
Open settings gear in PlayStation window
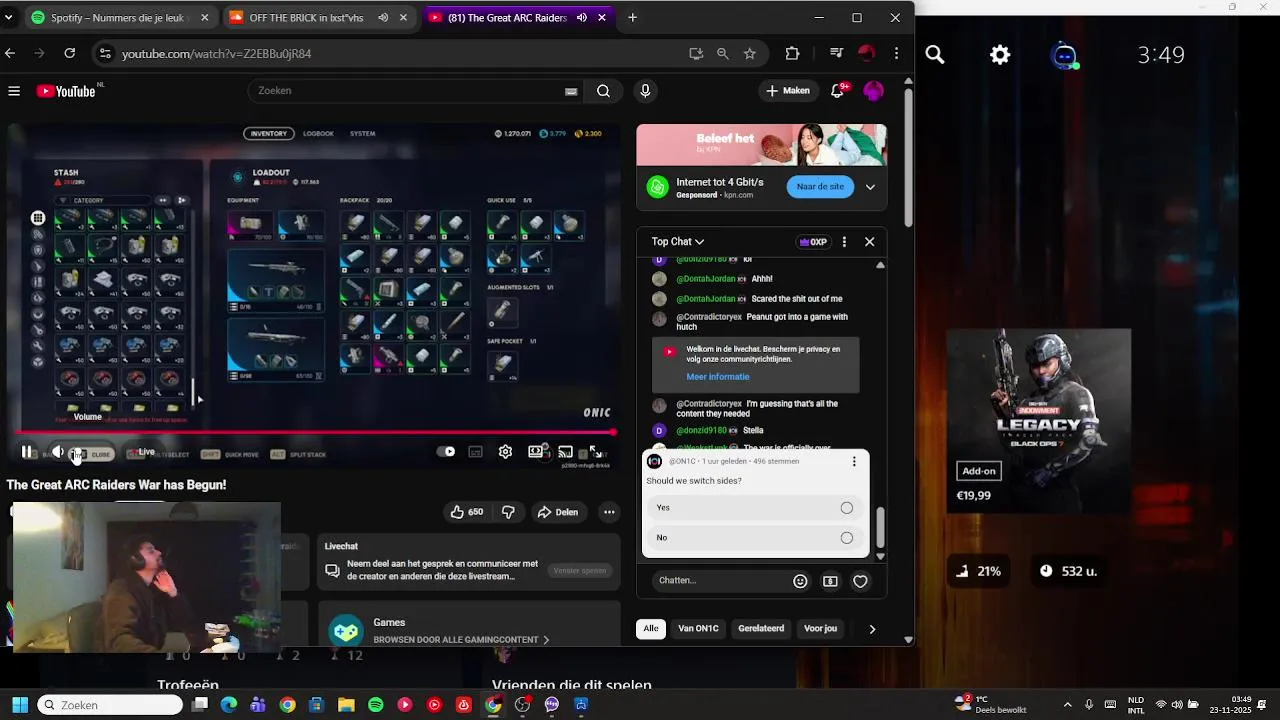point(1000,55)
